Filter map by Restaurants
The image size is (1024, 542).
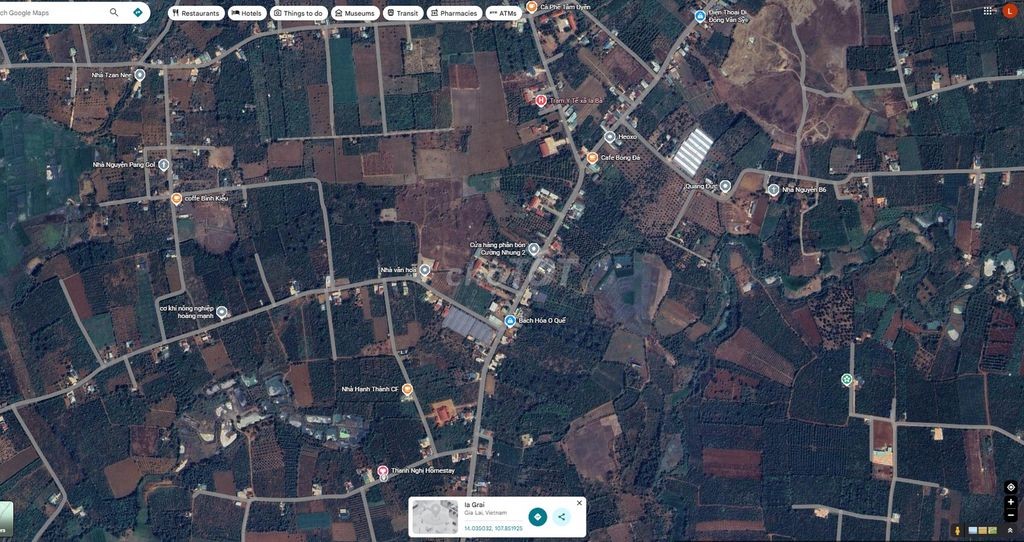(x=197, y=13)
